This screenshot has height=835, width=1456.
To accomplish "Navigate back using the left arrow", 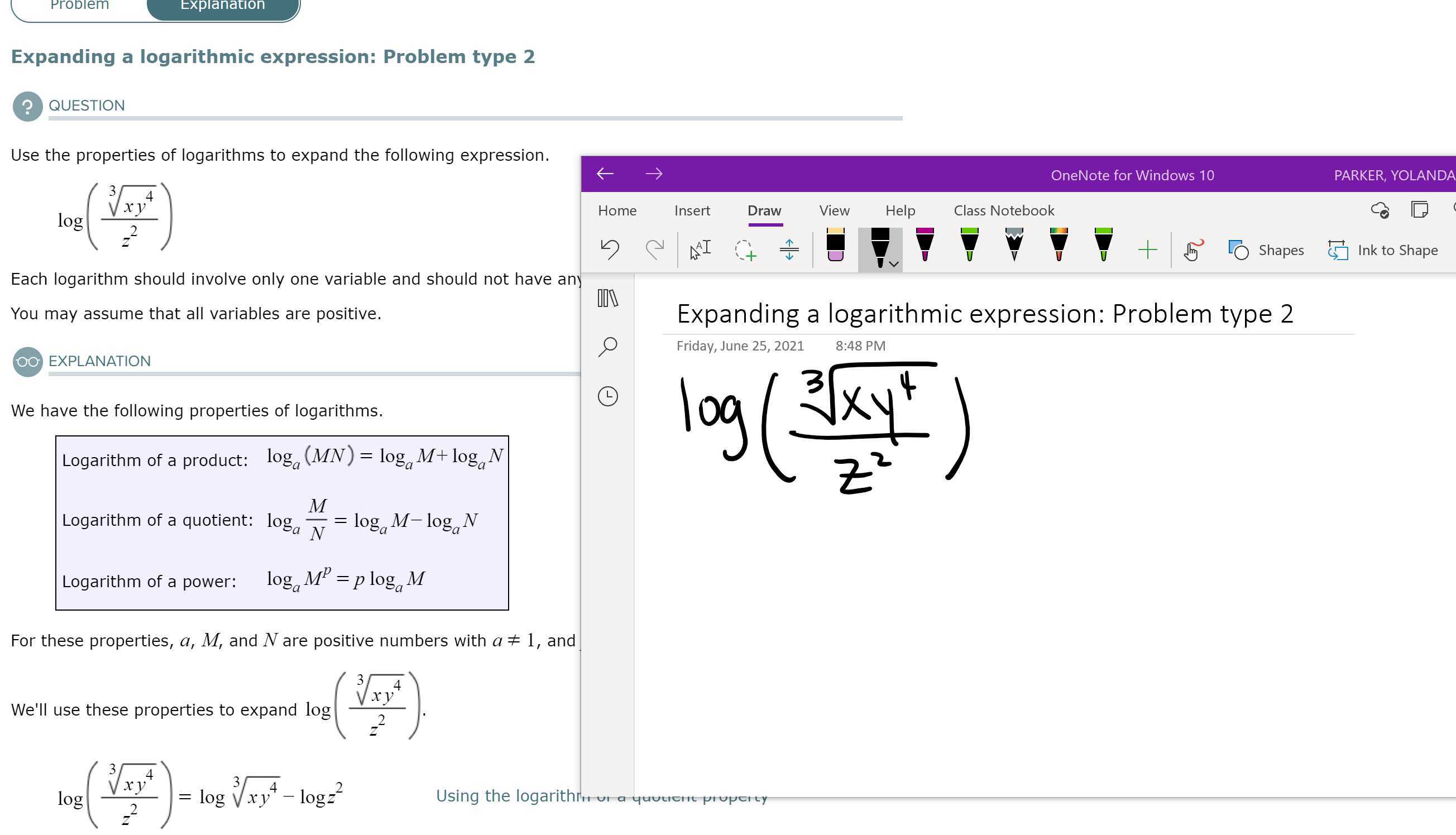I will point(605,173).
